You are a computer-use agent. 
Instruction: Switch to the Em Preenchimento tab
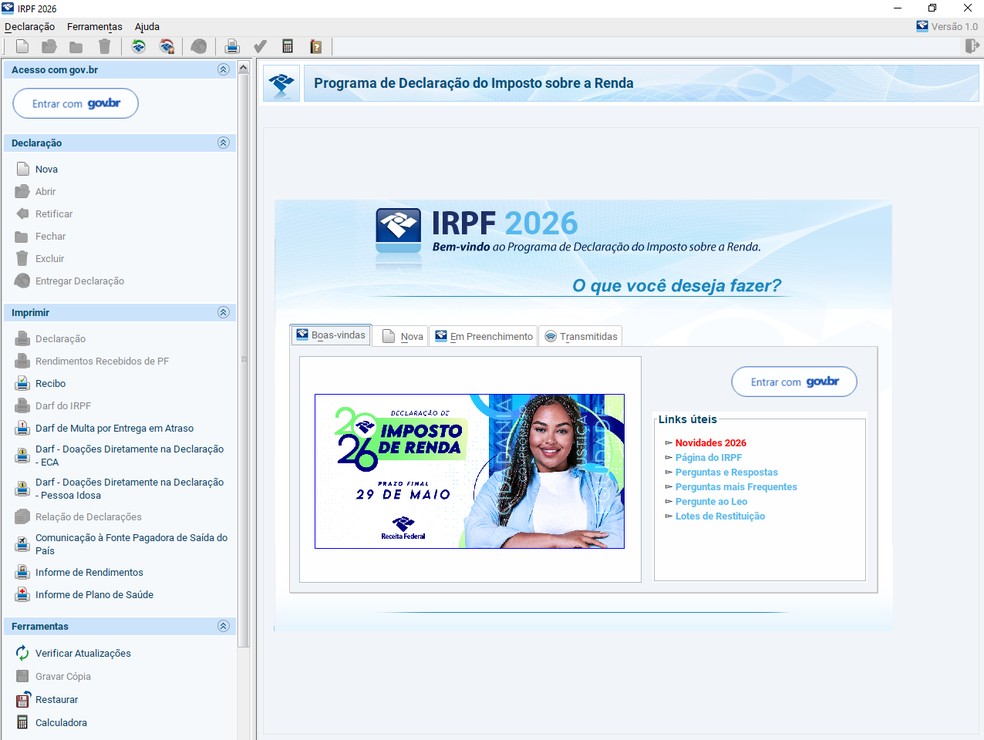[484, 336]
